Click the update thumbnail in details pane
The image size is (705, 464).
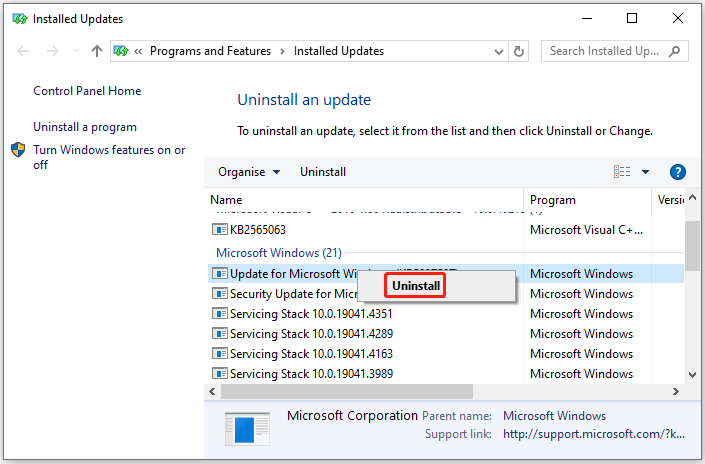tap(247, 428)
